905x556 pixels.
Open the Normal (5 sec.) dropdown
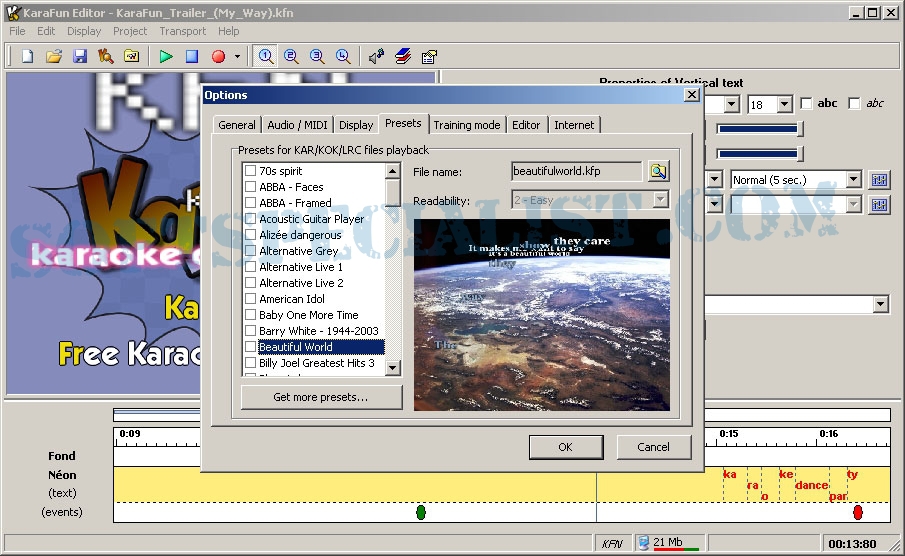point(853,180)
